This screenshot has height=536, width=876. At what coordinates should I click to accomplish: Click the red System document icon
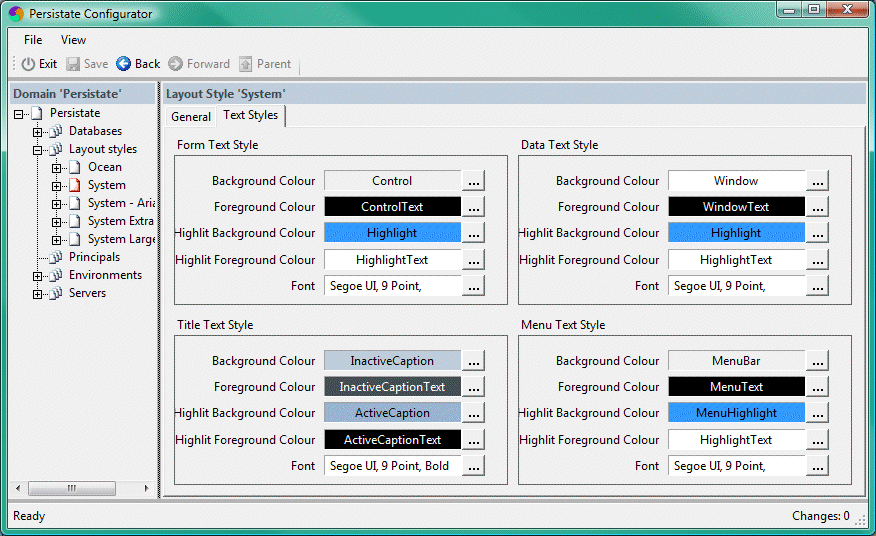[74, 185]
